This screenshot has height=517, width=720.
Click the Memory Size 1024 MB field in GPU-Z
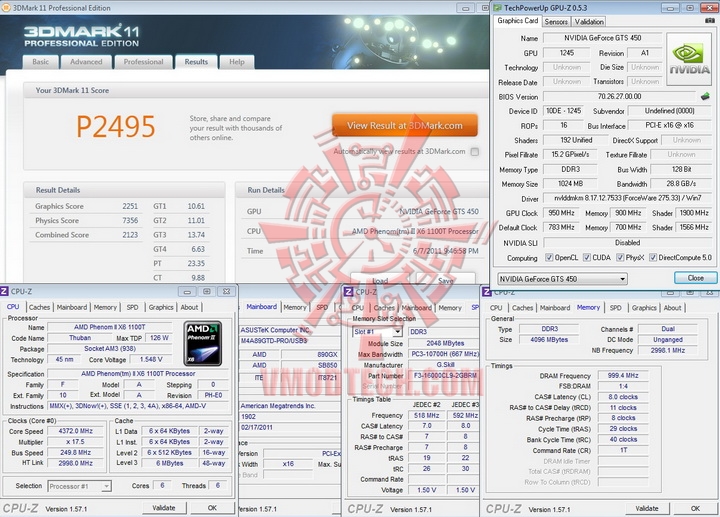(x=570, y=184)
